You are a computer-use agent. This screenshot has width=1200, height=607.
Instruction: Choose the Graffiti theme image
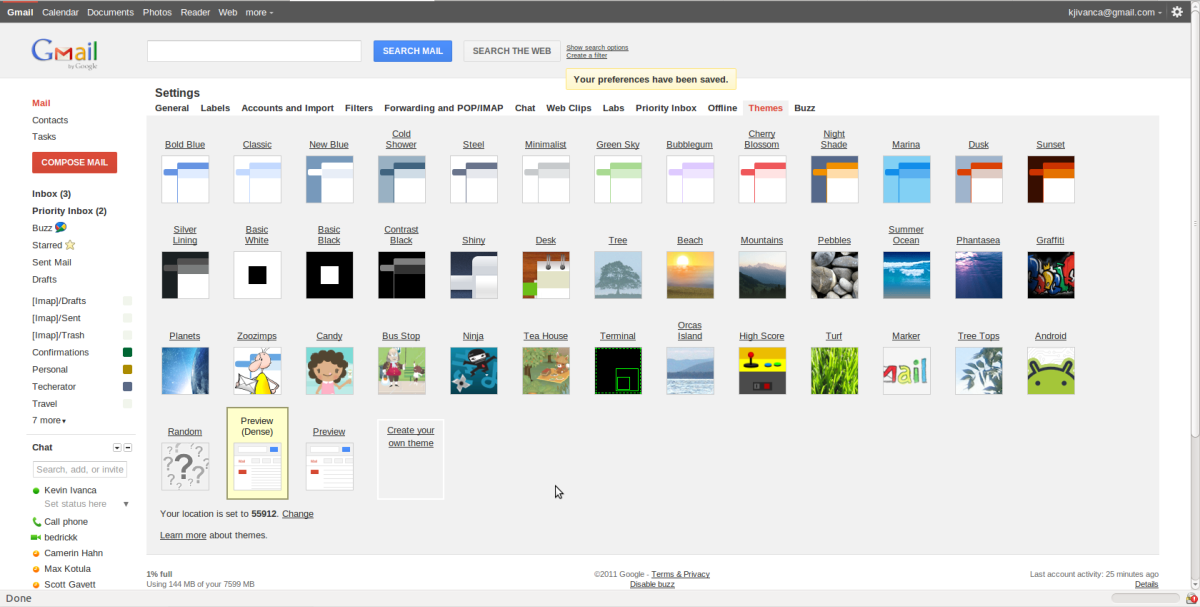coord(1051,275)
